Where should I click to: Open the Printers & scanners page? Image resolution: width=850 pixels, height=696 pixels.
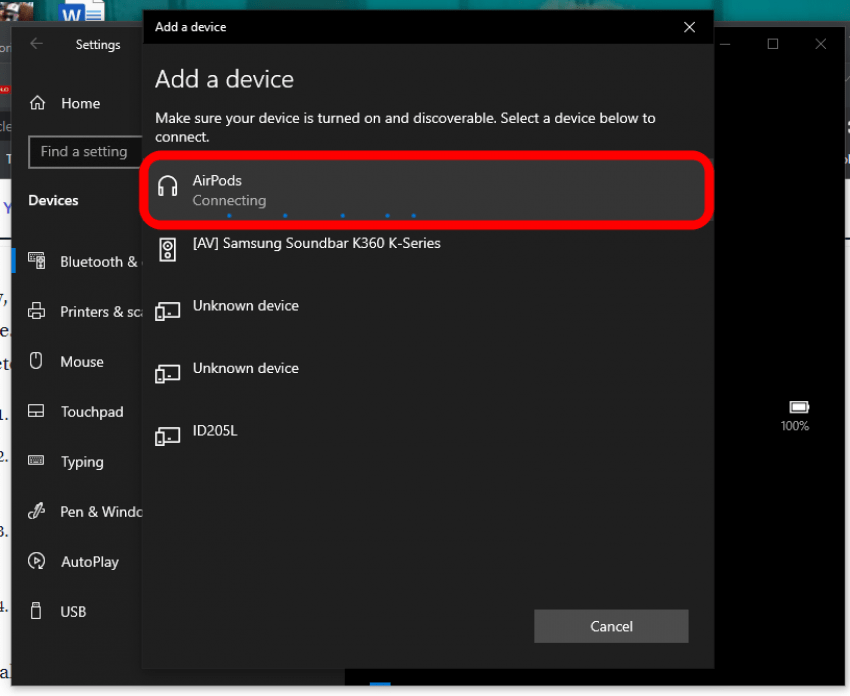point(77,312)
